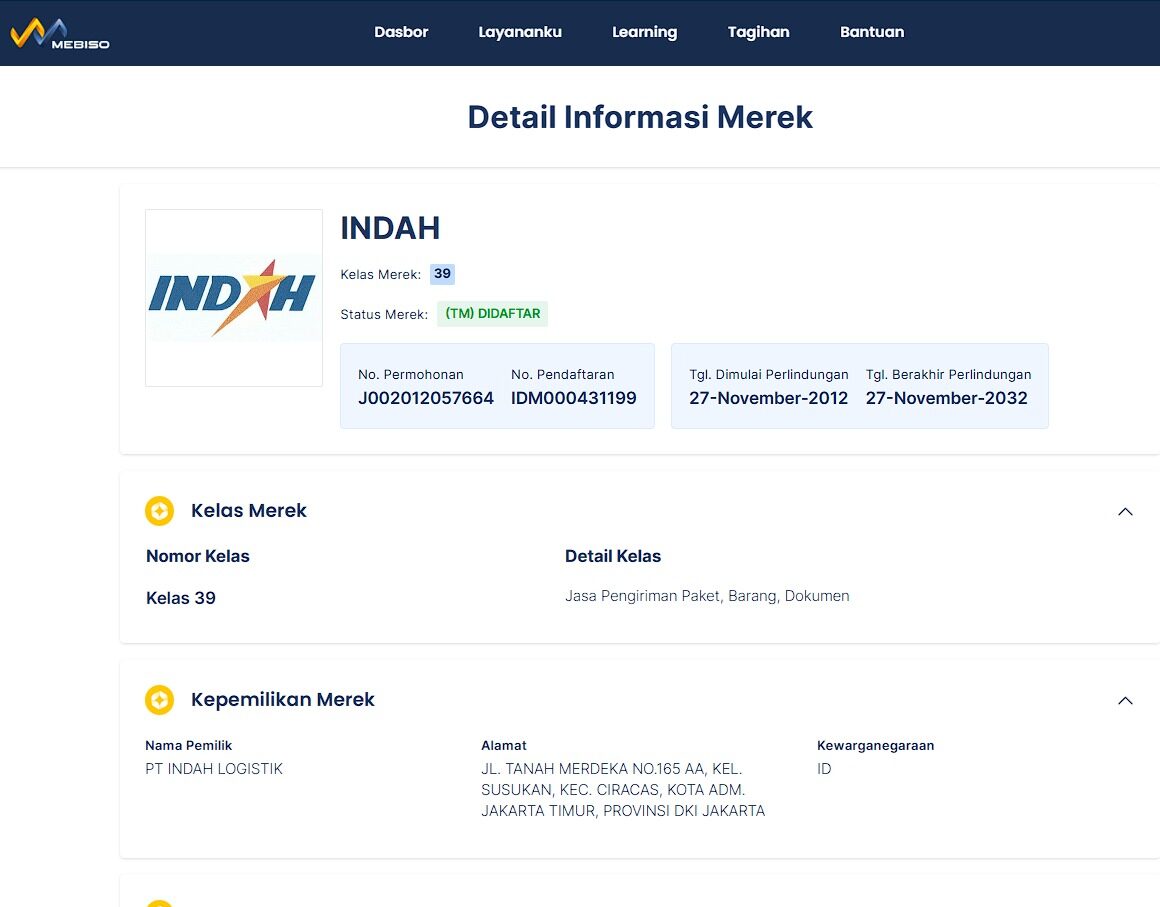Select the nationality value ID
The height and width of the screenshot is (907, 1160).
824,769
